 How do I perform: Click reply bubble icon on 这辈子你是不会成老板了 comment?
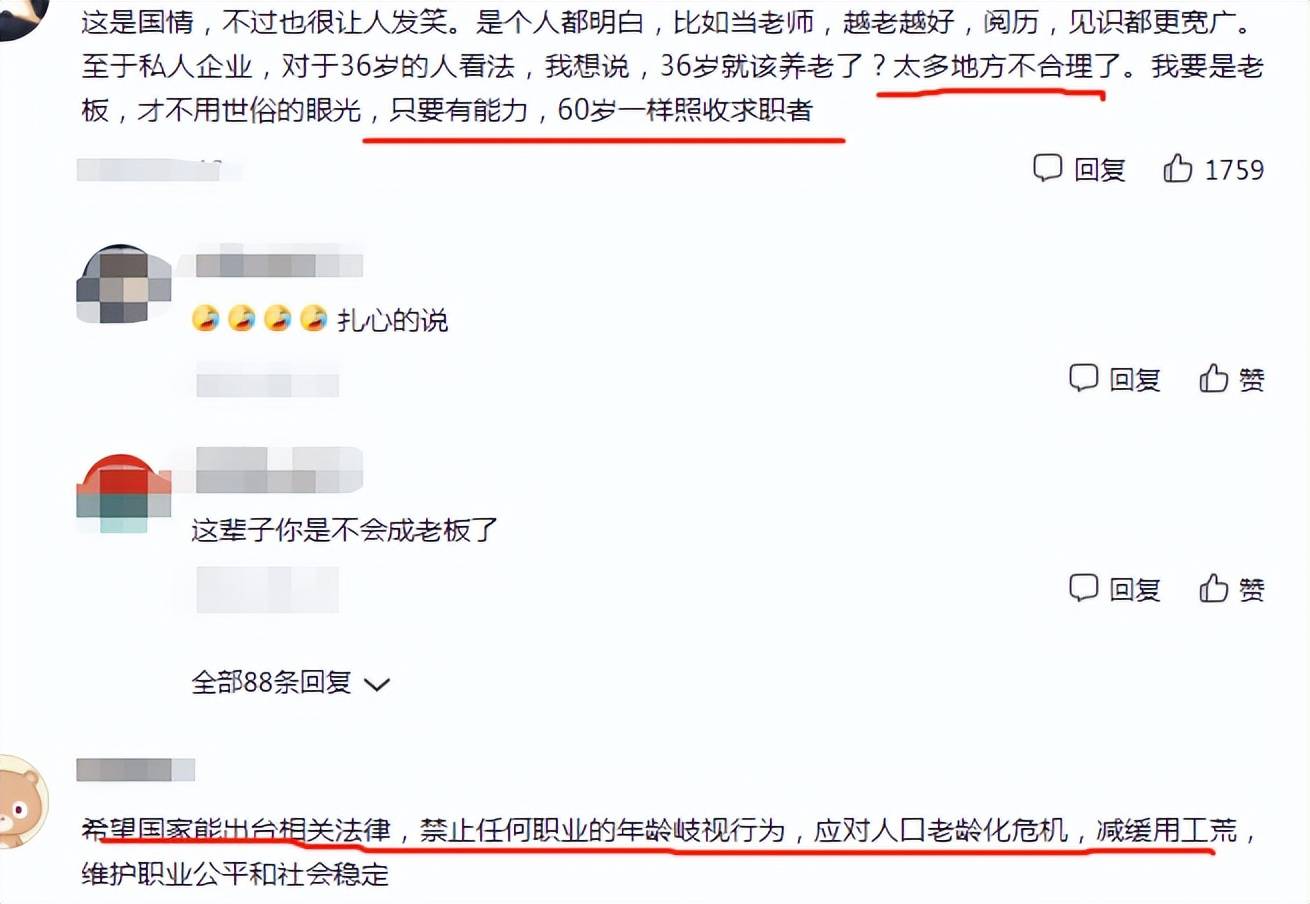pos(1084,588)
